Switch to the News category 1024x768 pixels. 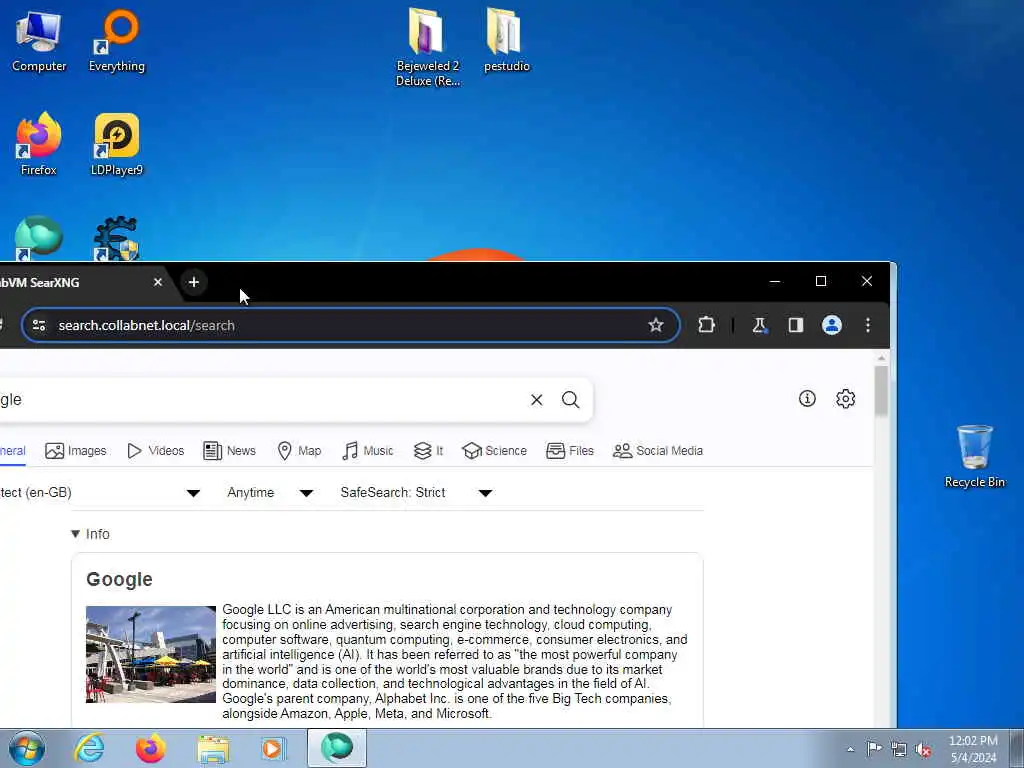[229, 451]
